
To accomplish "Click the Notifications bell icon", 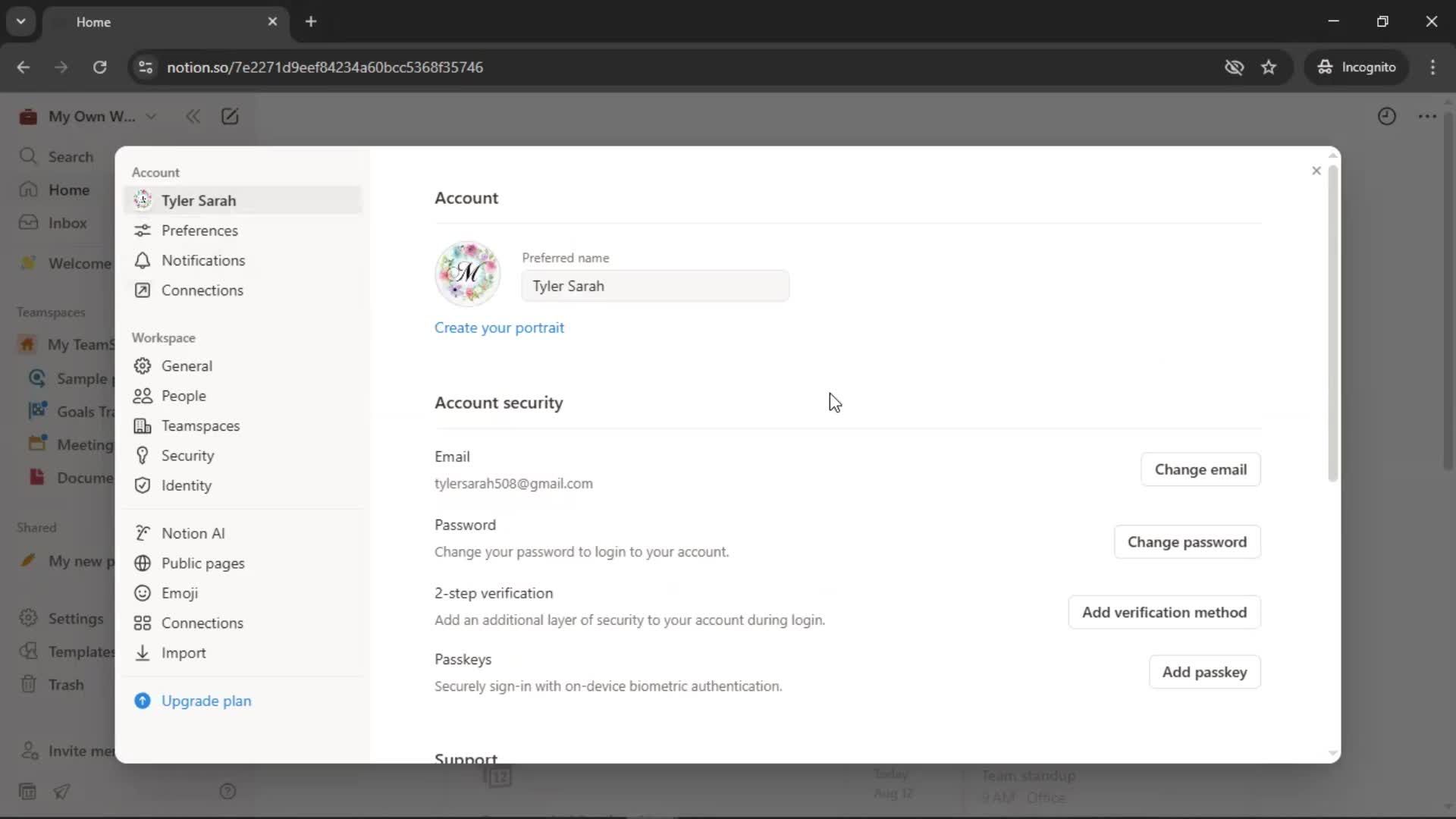I will (143, 260).
